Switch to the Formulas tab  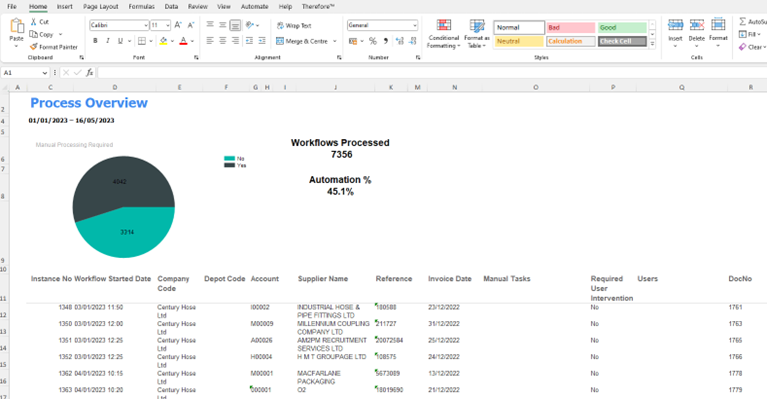point(141,6)
